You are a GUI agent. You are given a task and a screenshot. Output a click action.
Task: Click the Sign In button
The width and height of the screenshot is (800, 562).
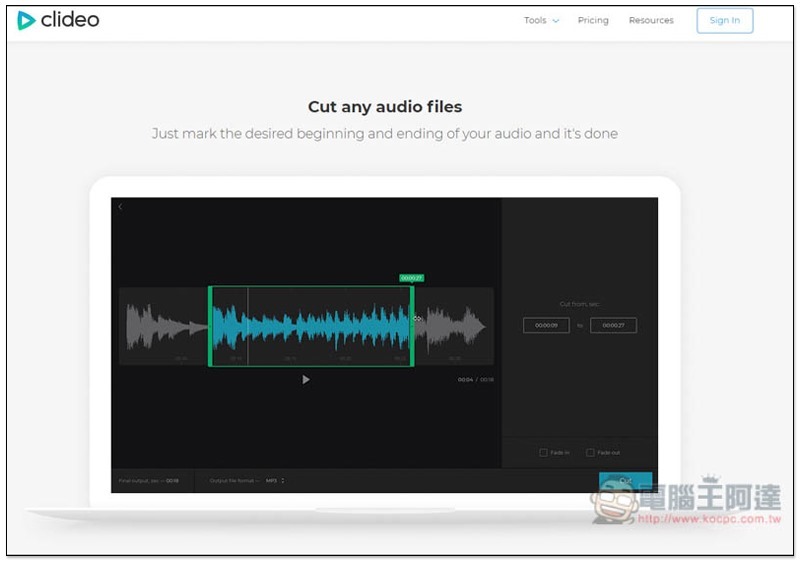[x=724, y=20]
